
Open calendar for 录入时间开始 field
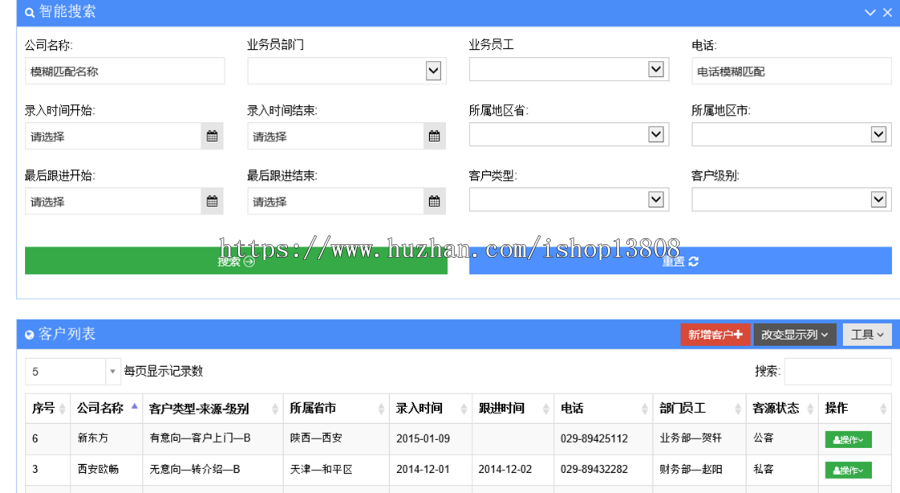(x=212, y=136)
